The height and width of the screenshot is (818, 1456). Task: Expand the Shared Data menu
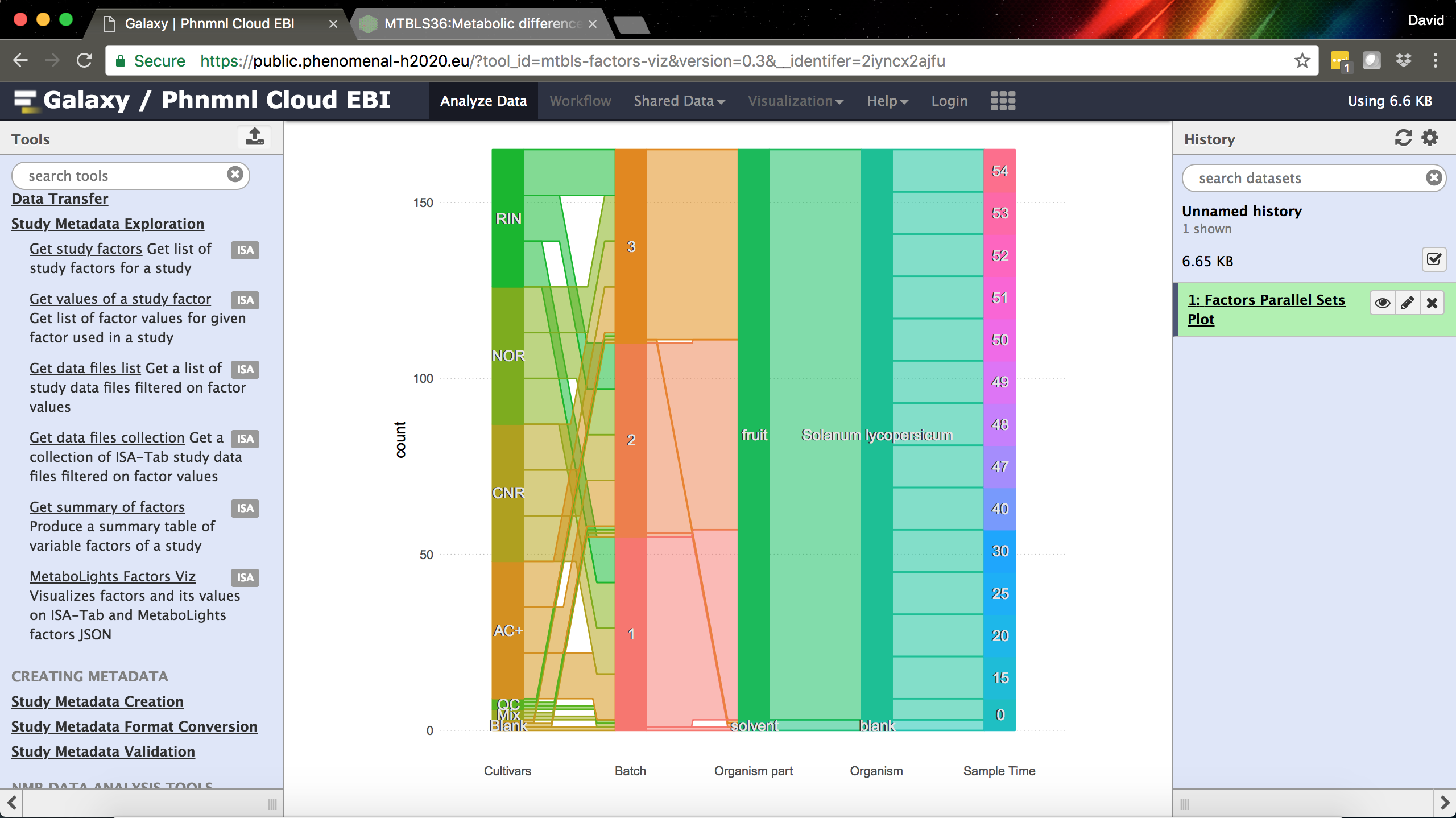[679, 101]
